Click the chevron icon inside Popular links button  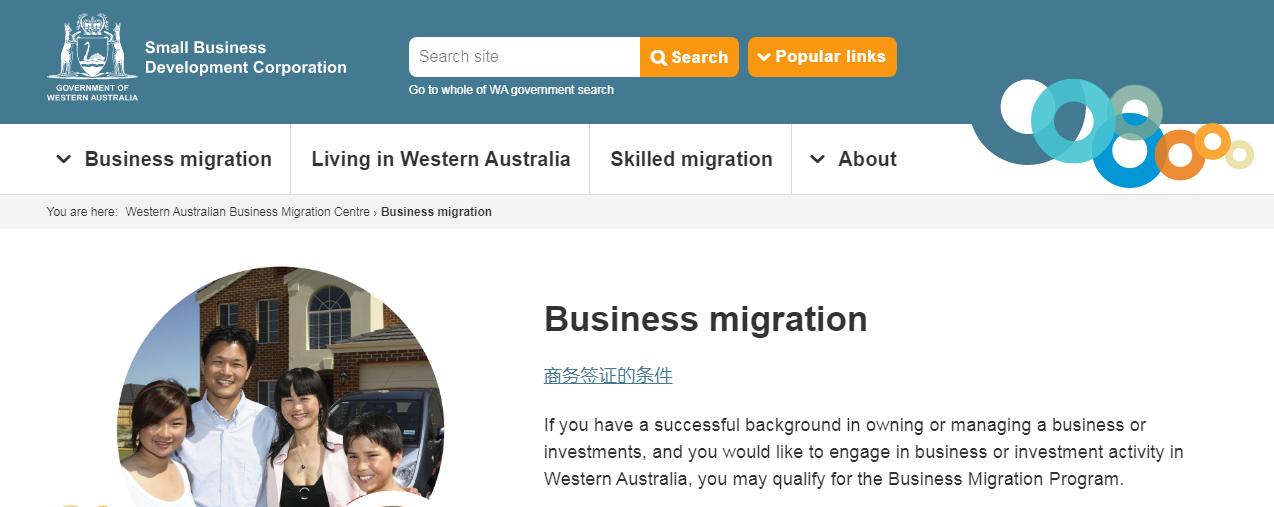pos(764,57)
